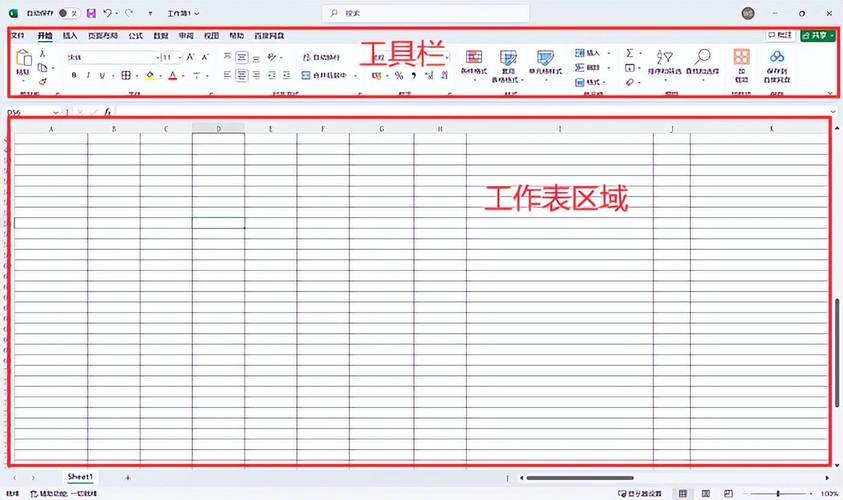Click the Insert cells button
Image resolution: width=843 pixels, height=500 pixels.
tap(587, 53)
